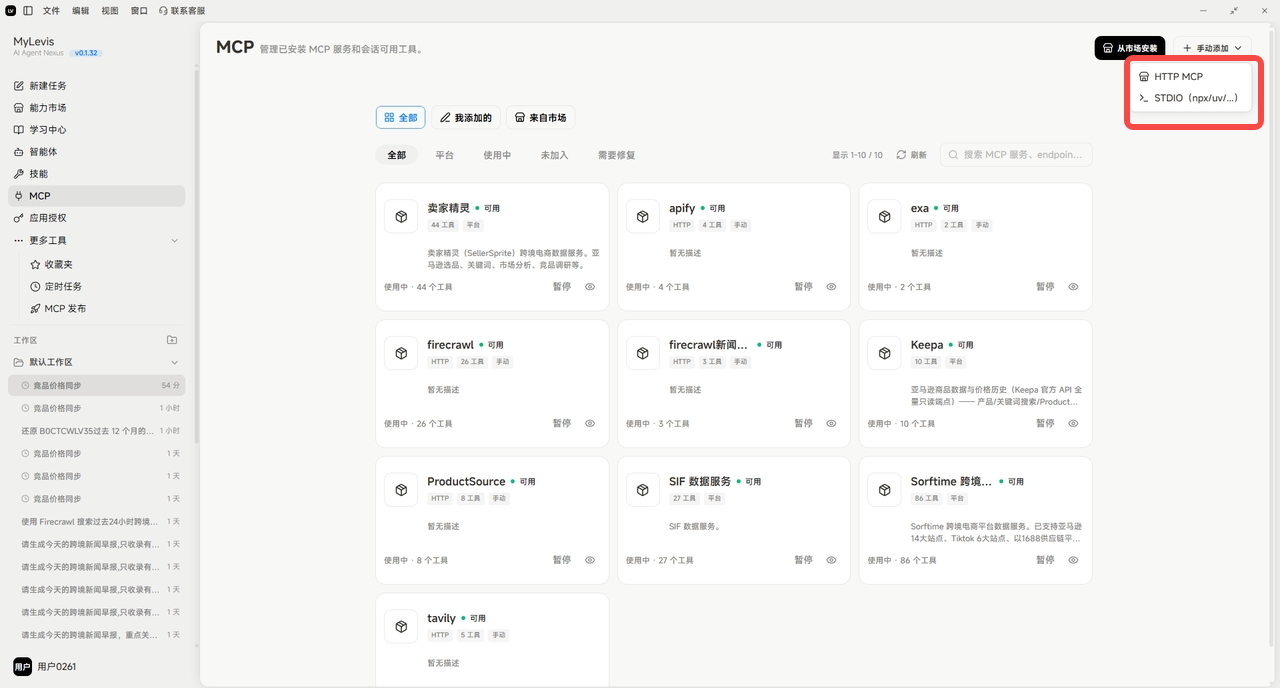Click the exa card cube icon
Screen dimensions: 1280x688
pyautogui.click(x=885, y=216)
